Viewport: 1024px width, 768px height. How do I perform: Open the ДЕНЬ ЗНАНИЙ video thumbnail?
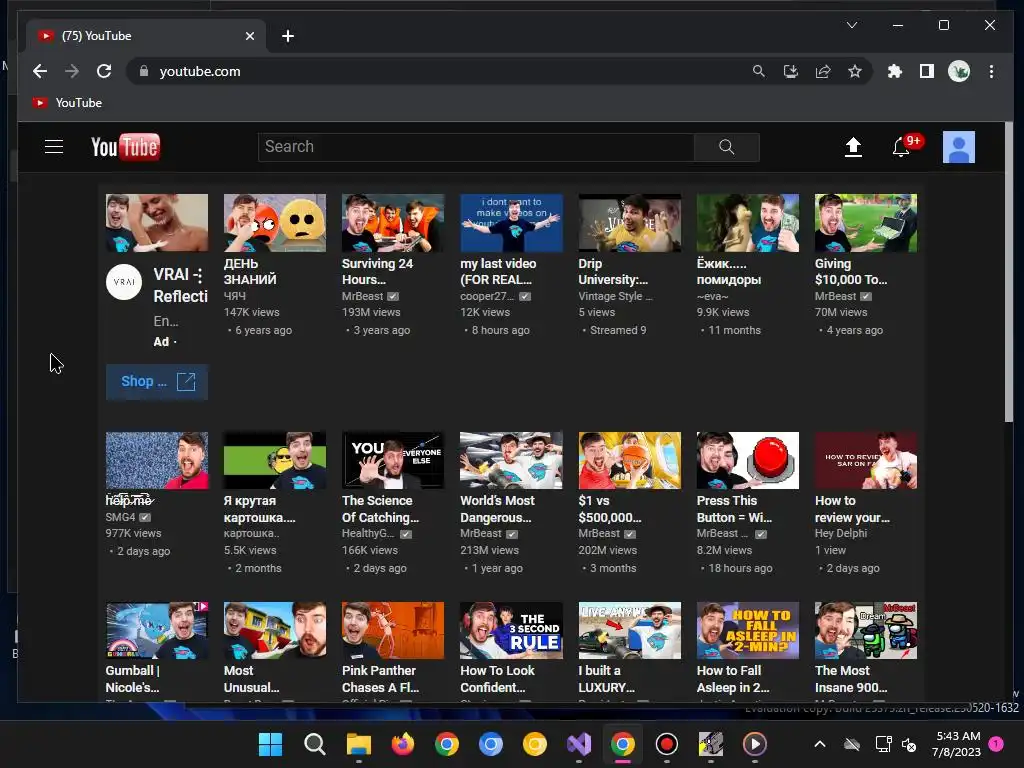point(275,223)
